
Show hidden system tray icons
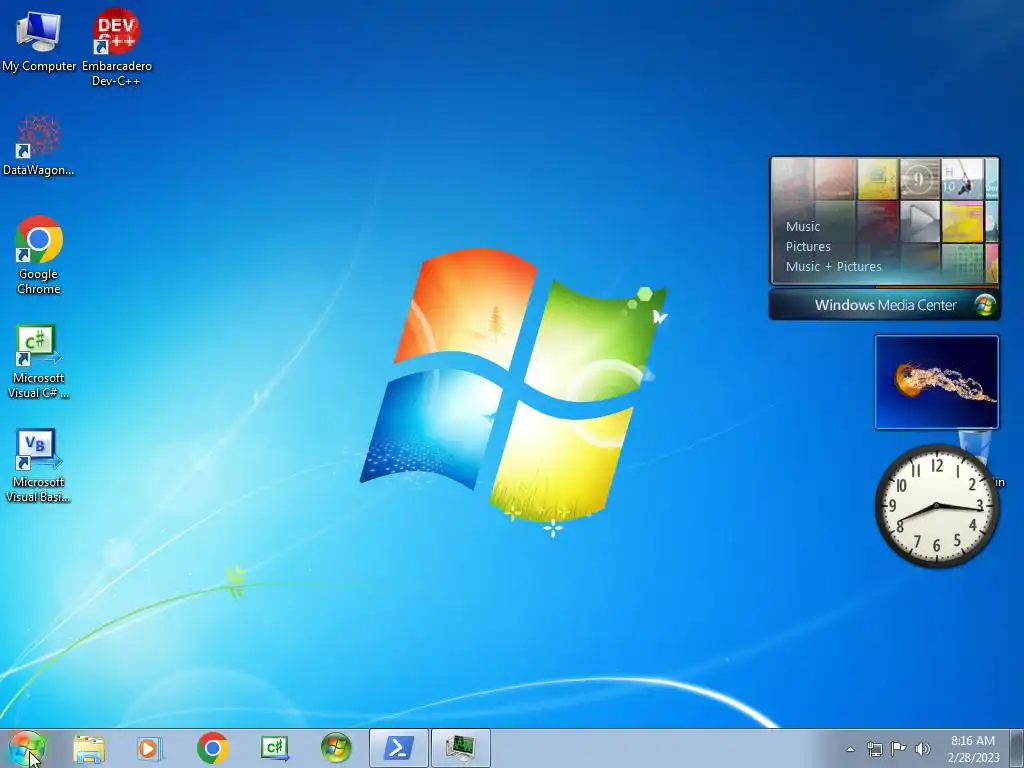click(850, 749)
